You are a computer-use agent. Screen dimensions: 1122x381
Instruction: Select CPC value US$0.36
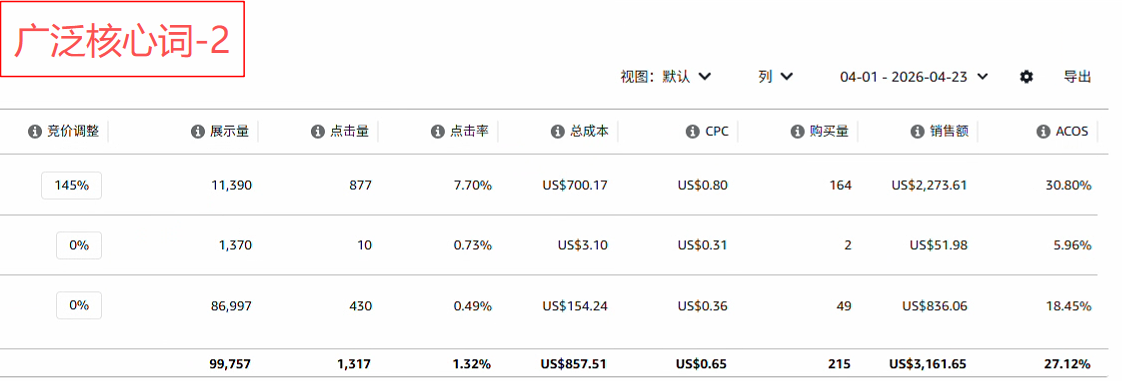point(702,306)
